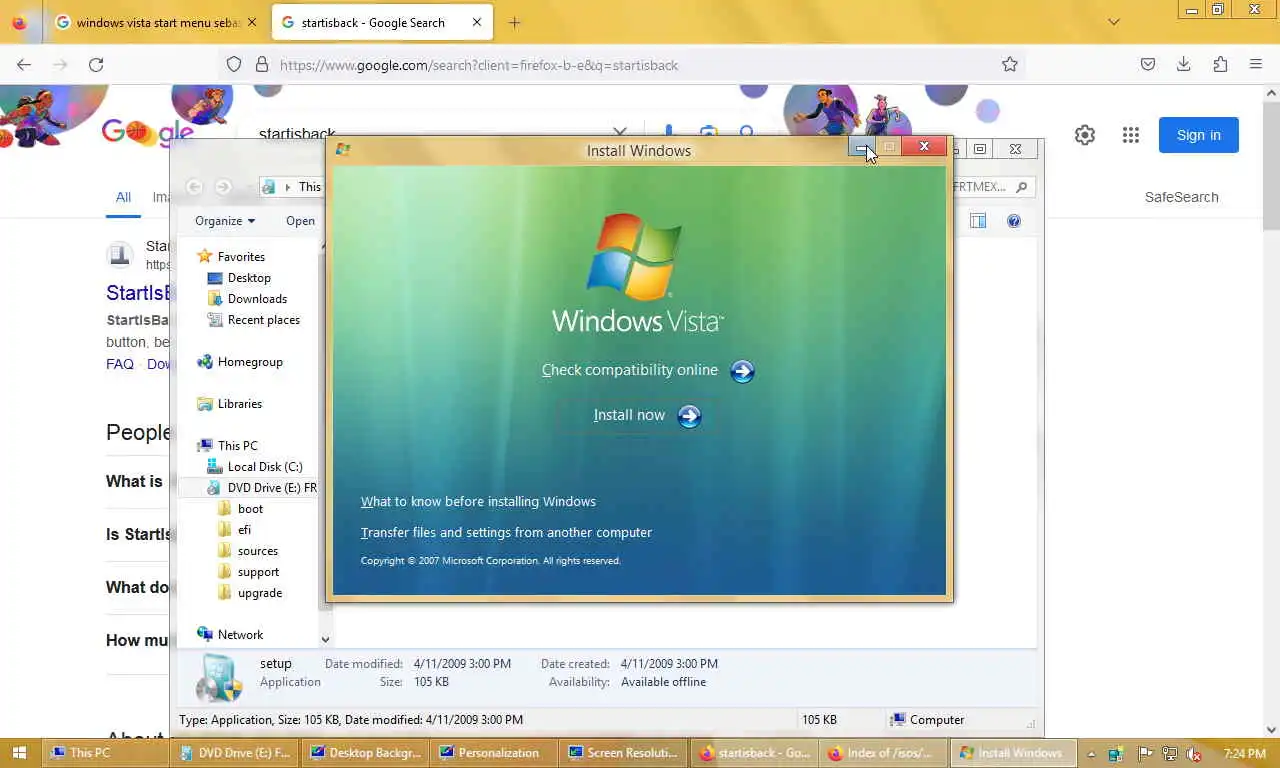The height and width of the screenshot is (768, 1280).
Task: Open boot folder in navigation tree
Action: tap(250, 509)
